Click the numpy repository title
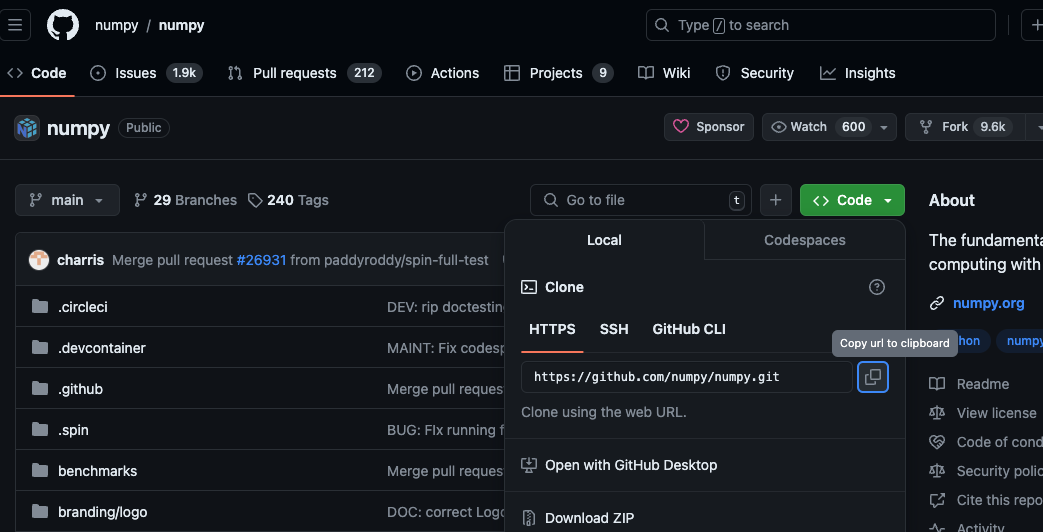1043x532 pixels. pyautogui.click(x=78, y=128)
